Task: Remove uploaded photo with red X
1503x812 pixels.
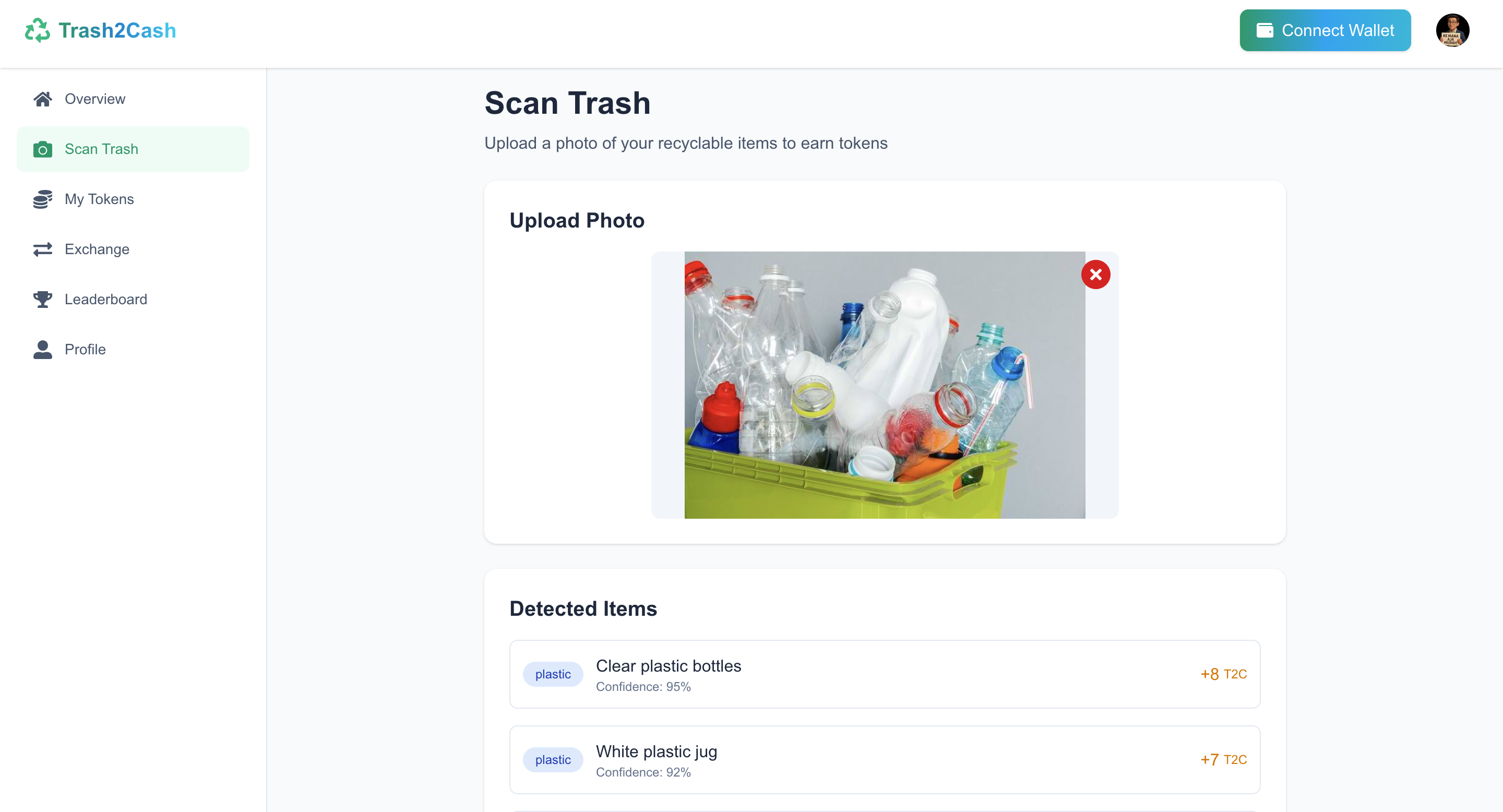Action: coord(1095,274)
